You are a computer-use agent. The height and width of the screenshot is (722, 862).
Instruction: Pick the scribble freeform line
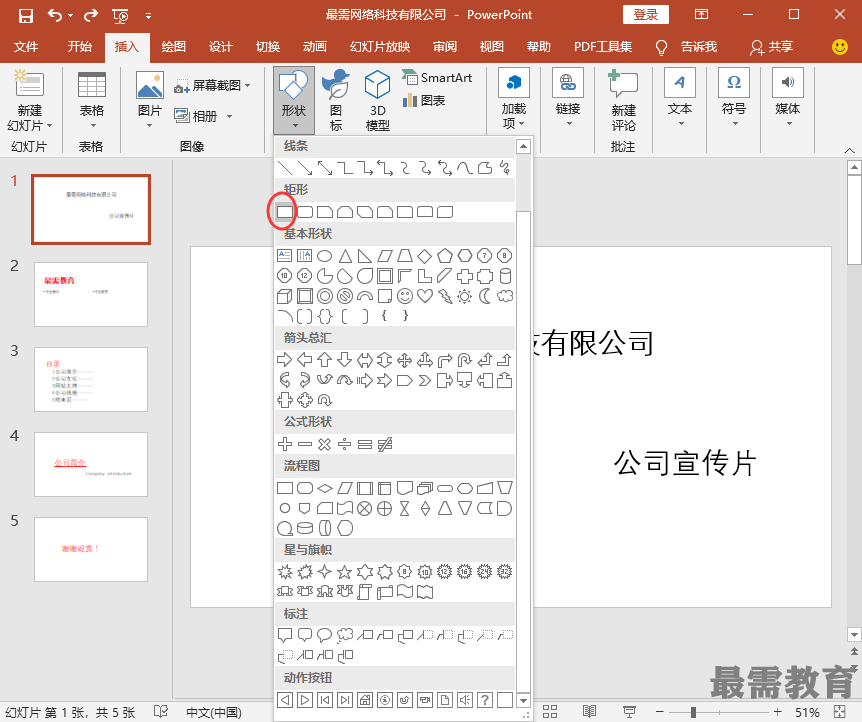[x=505, y=168]
